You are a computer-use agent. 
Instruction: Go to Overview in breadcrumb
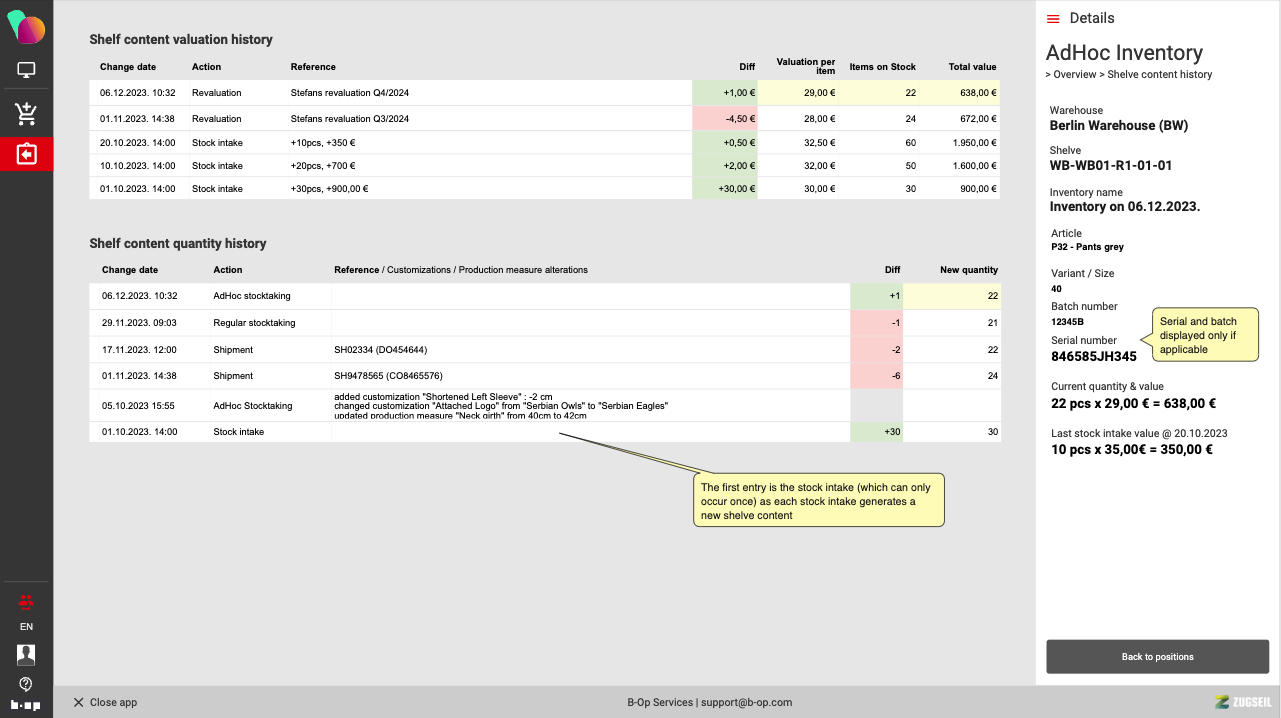pyautogui.click(x=1074, y=75)
